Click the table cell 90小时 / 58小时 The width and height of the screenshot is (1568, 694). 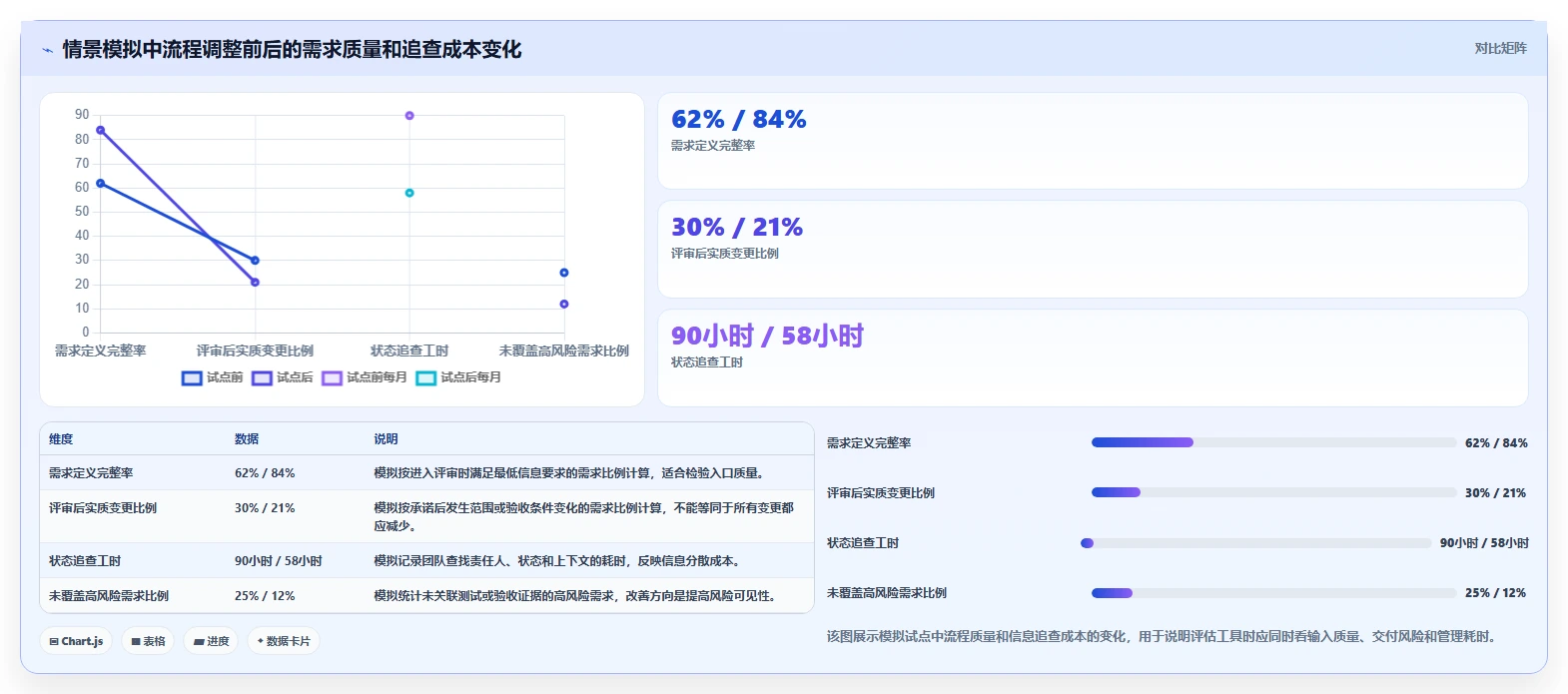279,561
